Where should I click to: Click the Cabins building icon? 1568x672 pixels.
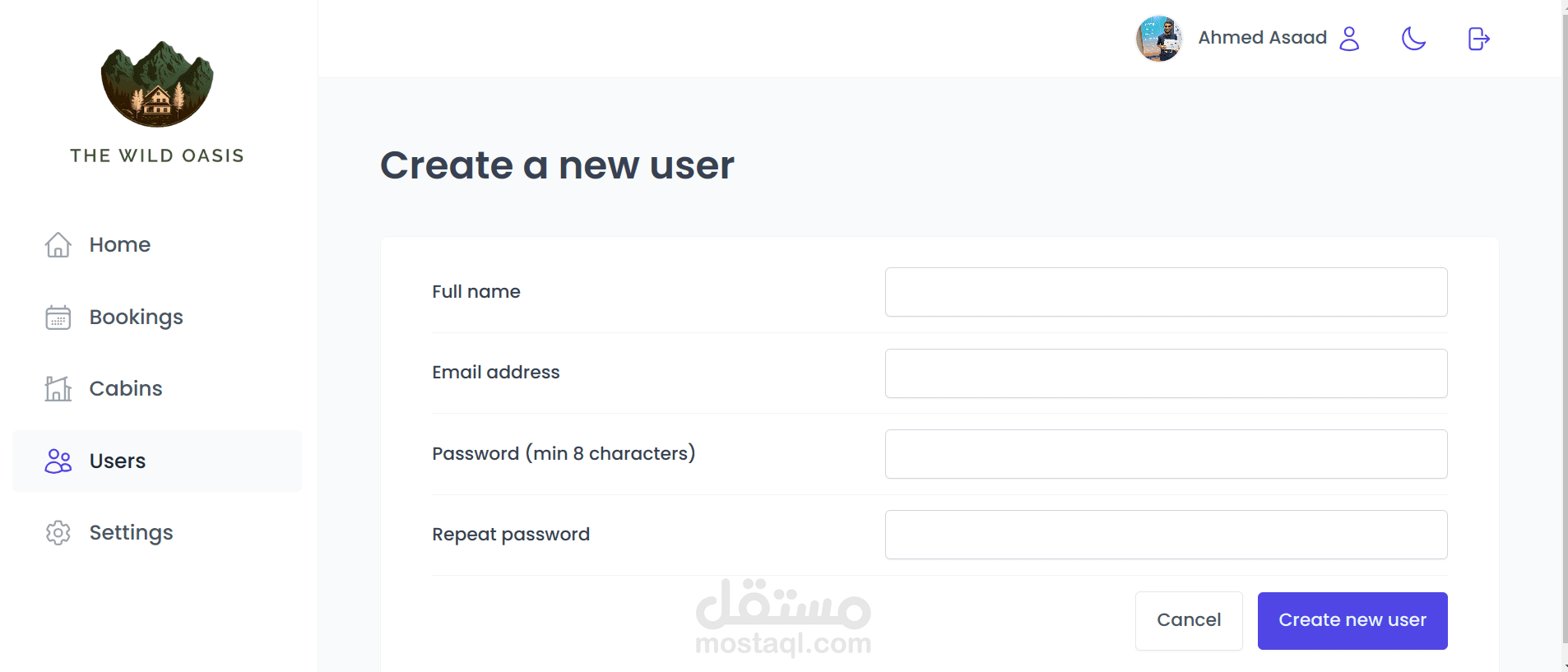tap(58, 388)
